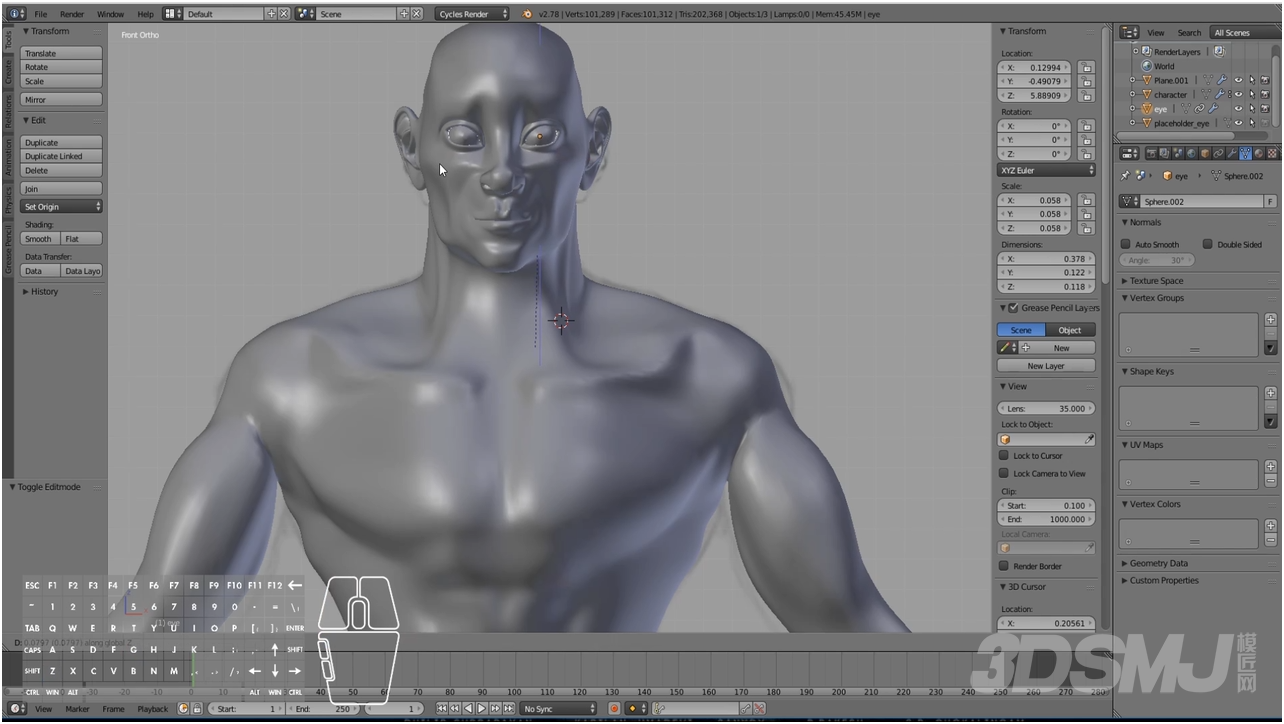Click the New Layer grease pencil button
The image size is (1284, 724).
point(1046,366)
